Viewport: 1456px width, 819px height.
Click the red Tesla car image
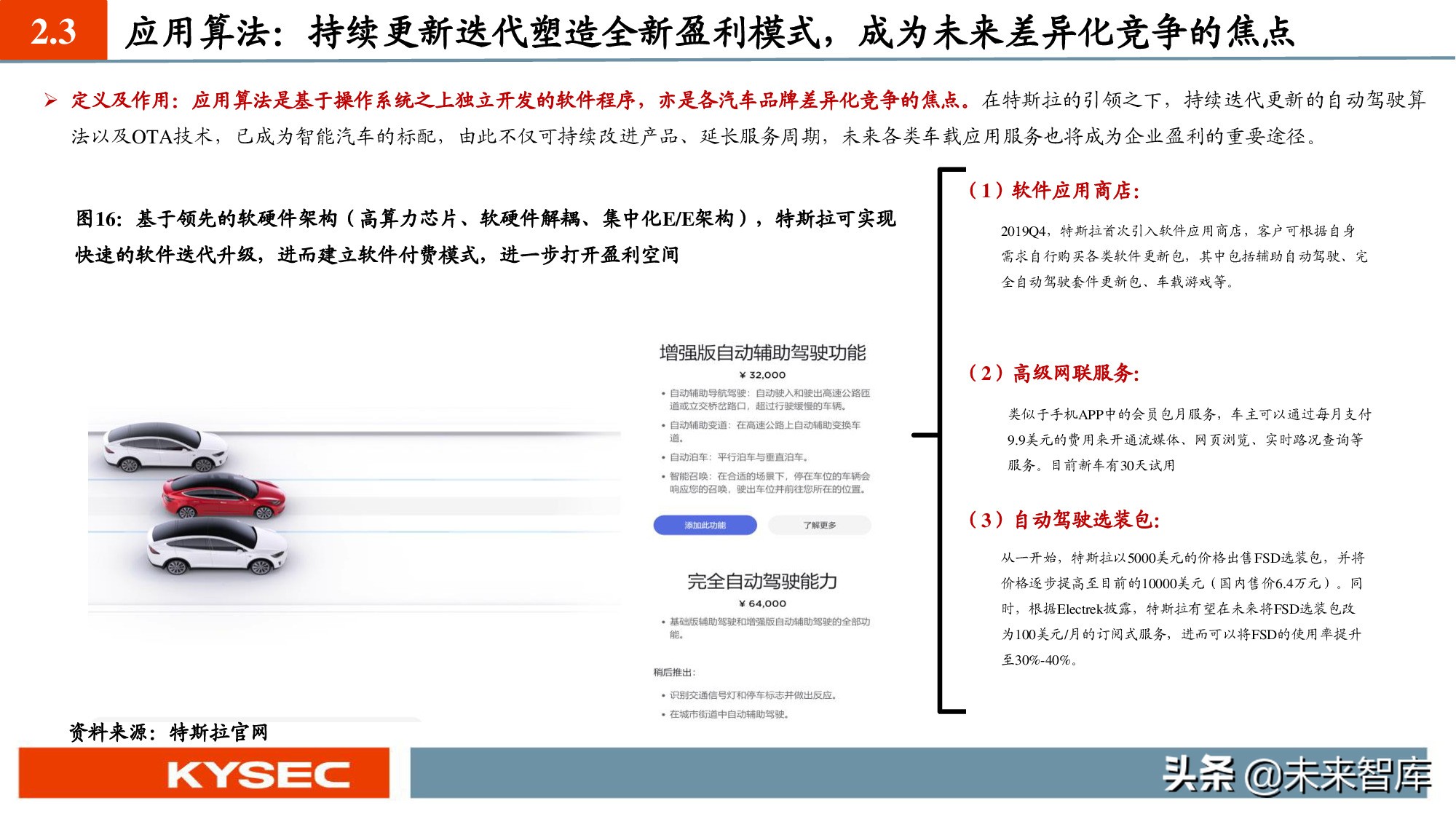point(223,496)
